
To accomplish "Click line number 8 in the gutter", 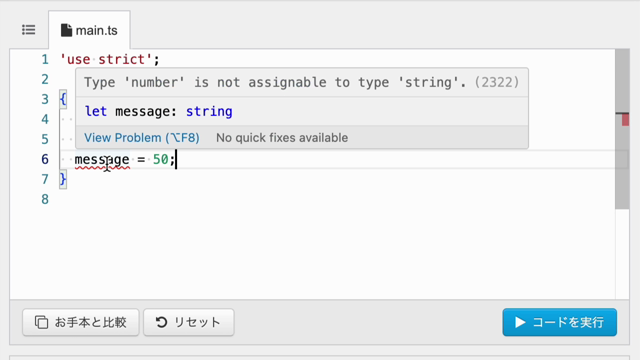I will point(45,199).
